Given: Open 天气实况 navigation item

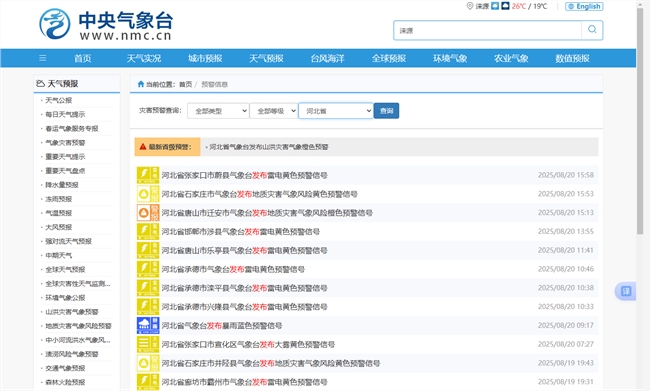Looking at the screenshot, I should (144, 58).
